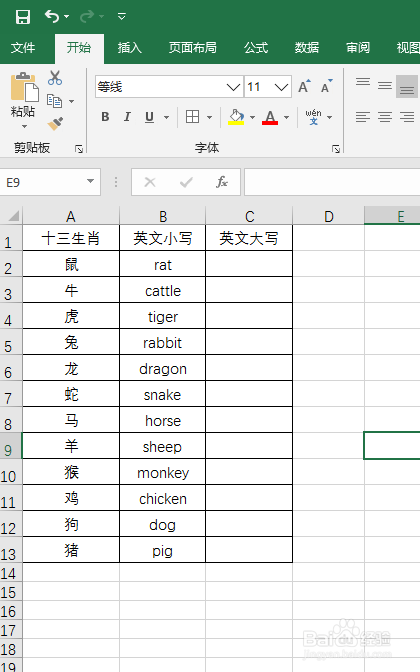Viewport: 420px width, 672px height.
Task: Toggle Underline formatting
Action: pyautogui.click(x=149, y=117)
